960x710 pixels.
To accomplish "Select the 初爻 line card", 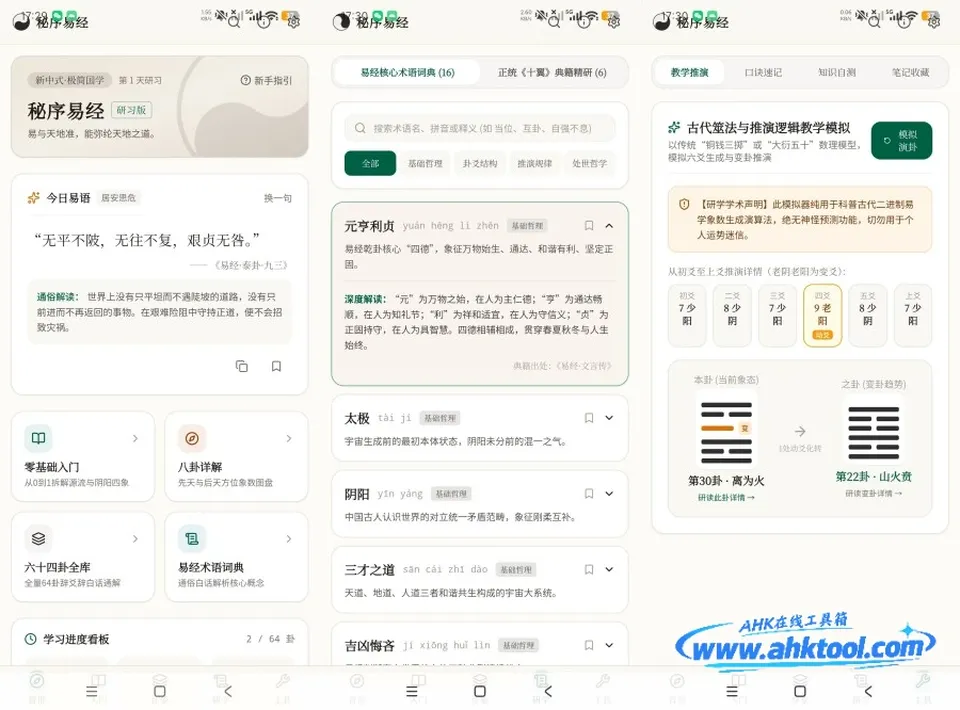I will click(x=687, y=315).
